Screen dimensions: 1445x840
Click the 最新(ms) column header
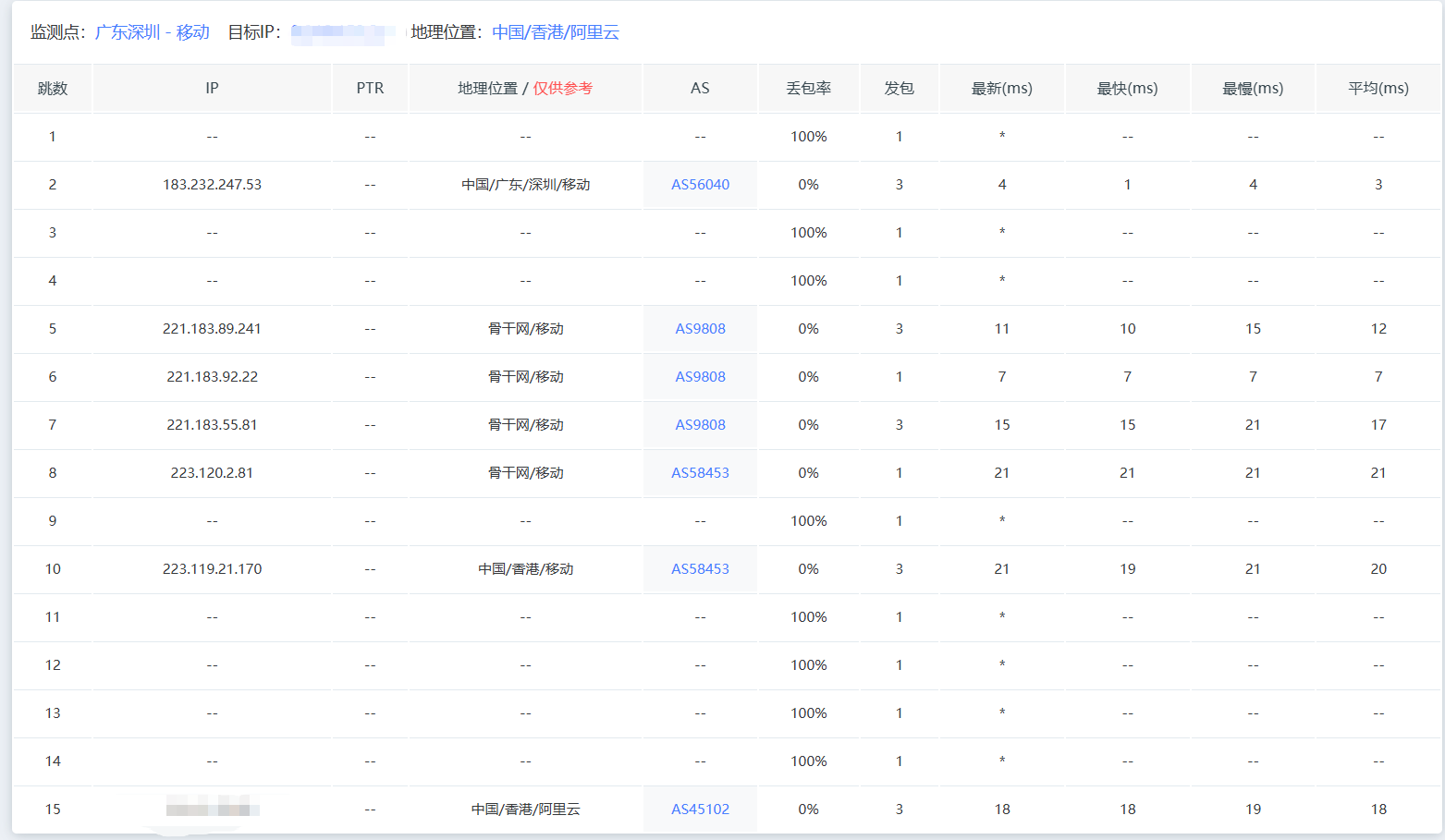1001,89
